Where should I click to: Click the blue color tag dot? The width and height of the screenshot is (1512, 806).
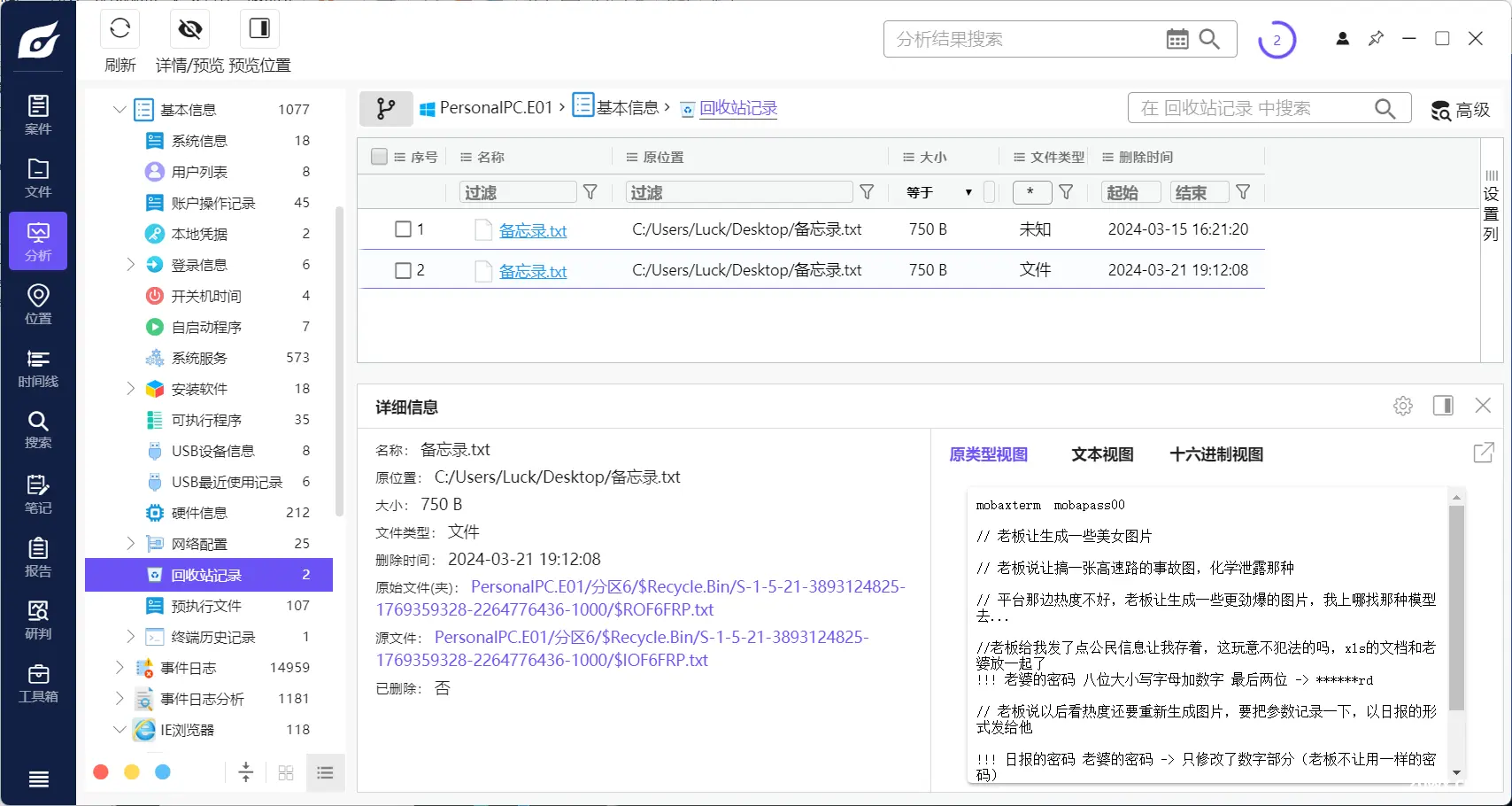163,772
